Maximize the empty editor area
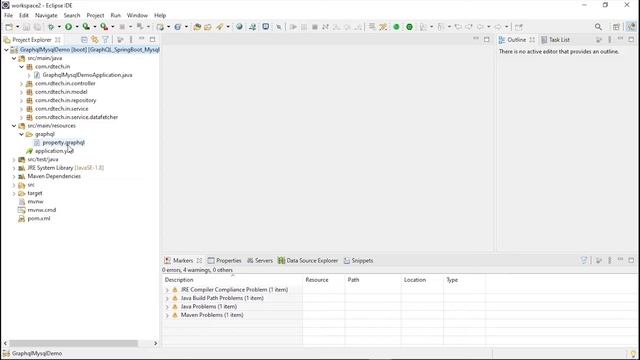 point(487,39)
